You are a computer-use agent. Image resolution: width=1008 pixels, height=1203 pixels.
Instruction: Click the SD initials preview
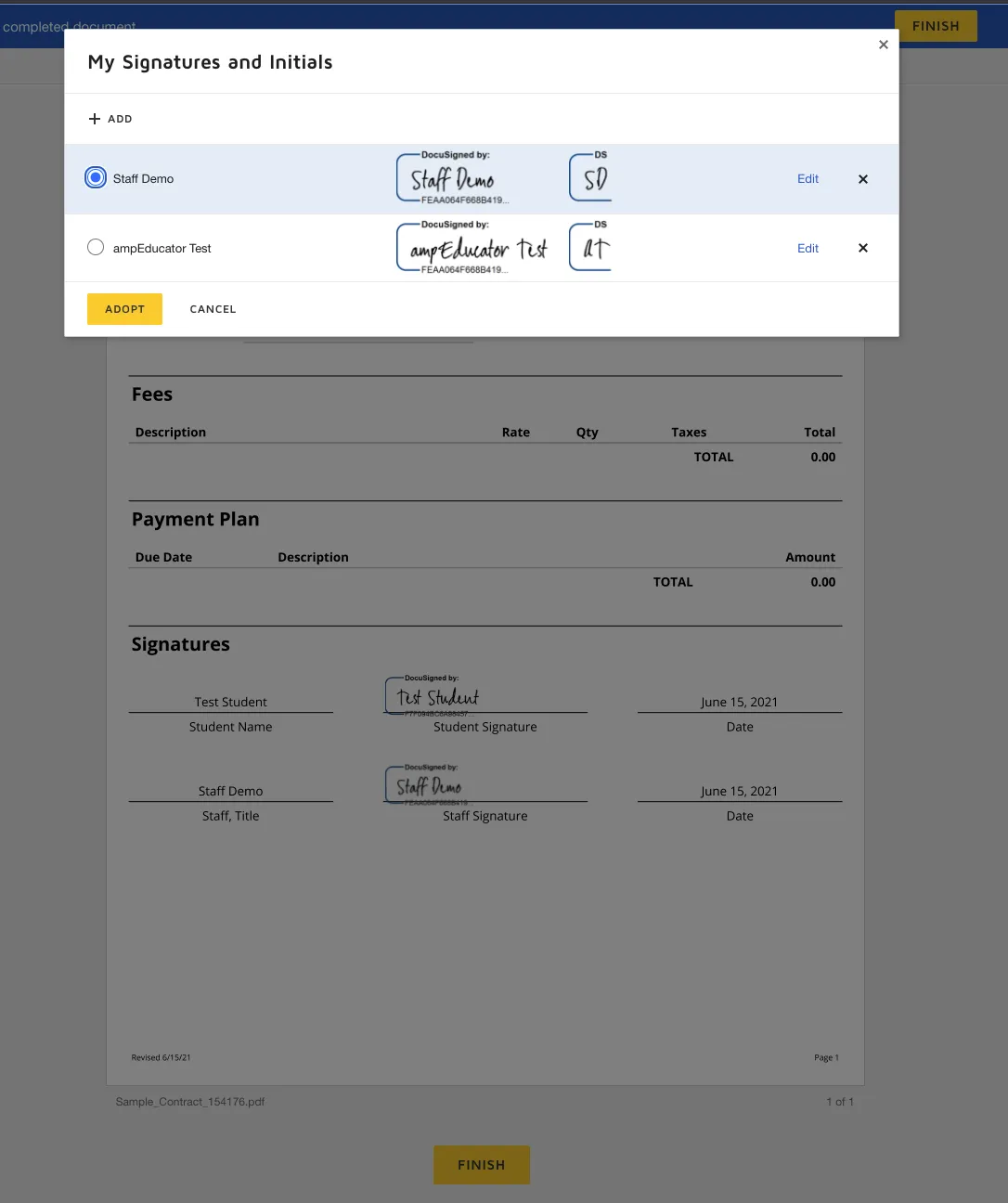[x=590, y=177]
